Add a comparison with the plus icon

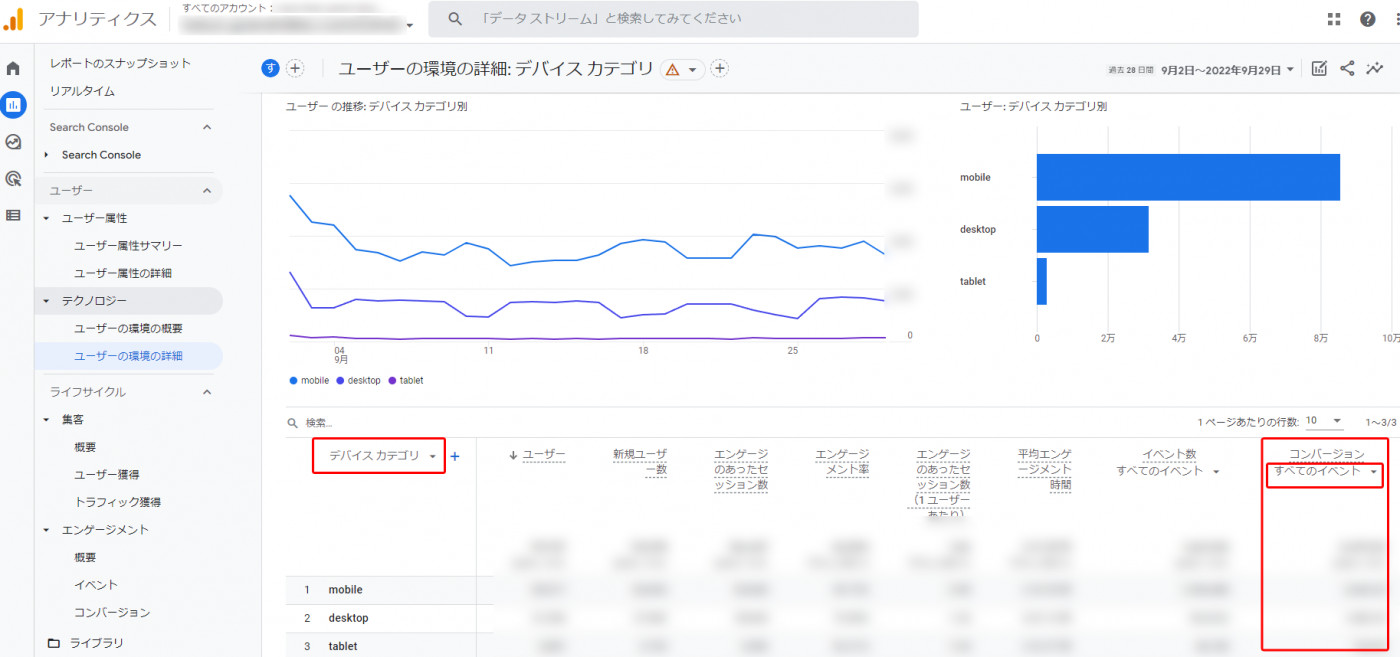pos(293,68)
